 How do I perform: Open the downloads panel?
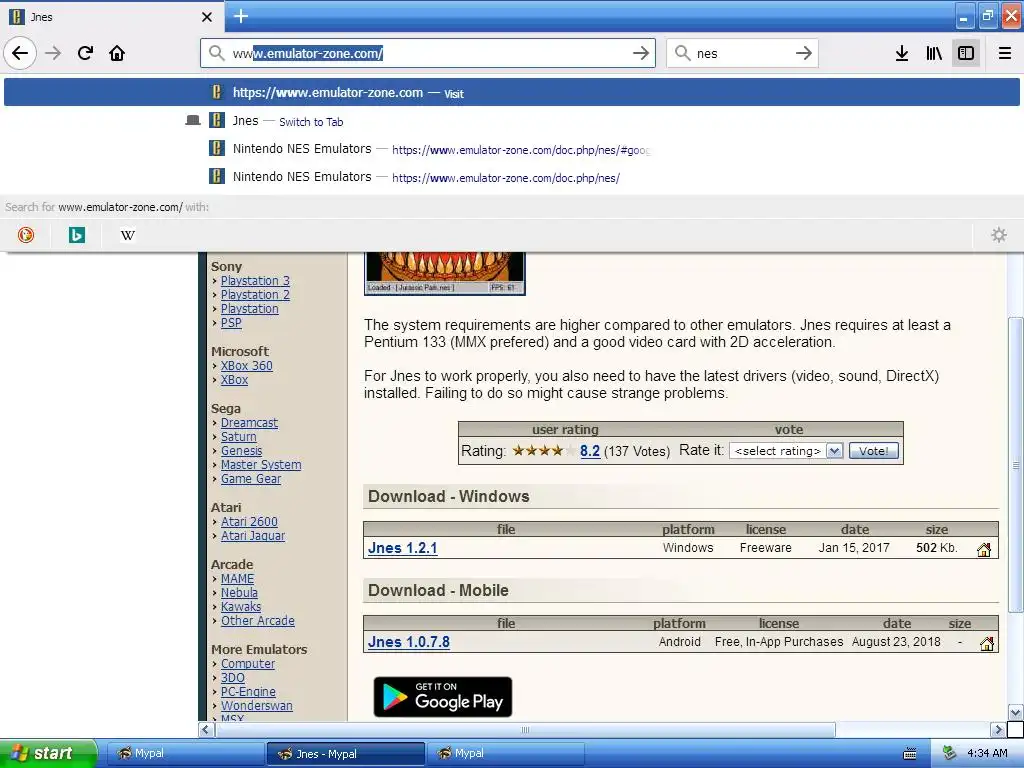(902, 53)
